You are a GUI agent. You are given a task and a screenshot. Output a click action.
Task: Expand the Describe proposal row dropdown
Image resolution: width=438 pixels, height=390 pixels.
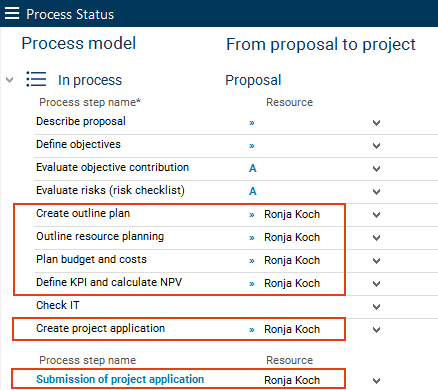click(x=376, y=123)
